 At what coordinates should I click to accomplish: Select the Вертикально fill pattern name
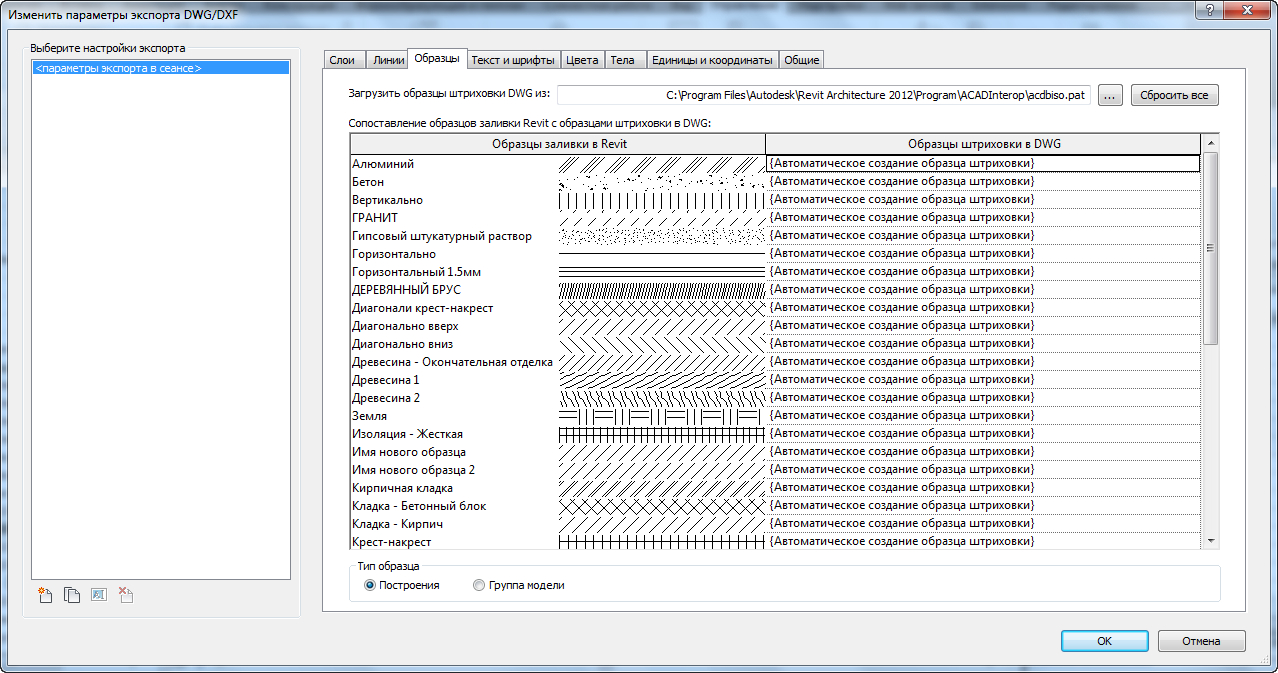[387, 200]
